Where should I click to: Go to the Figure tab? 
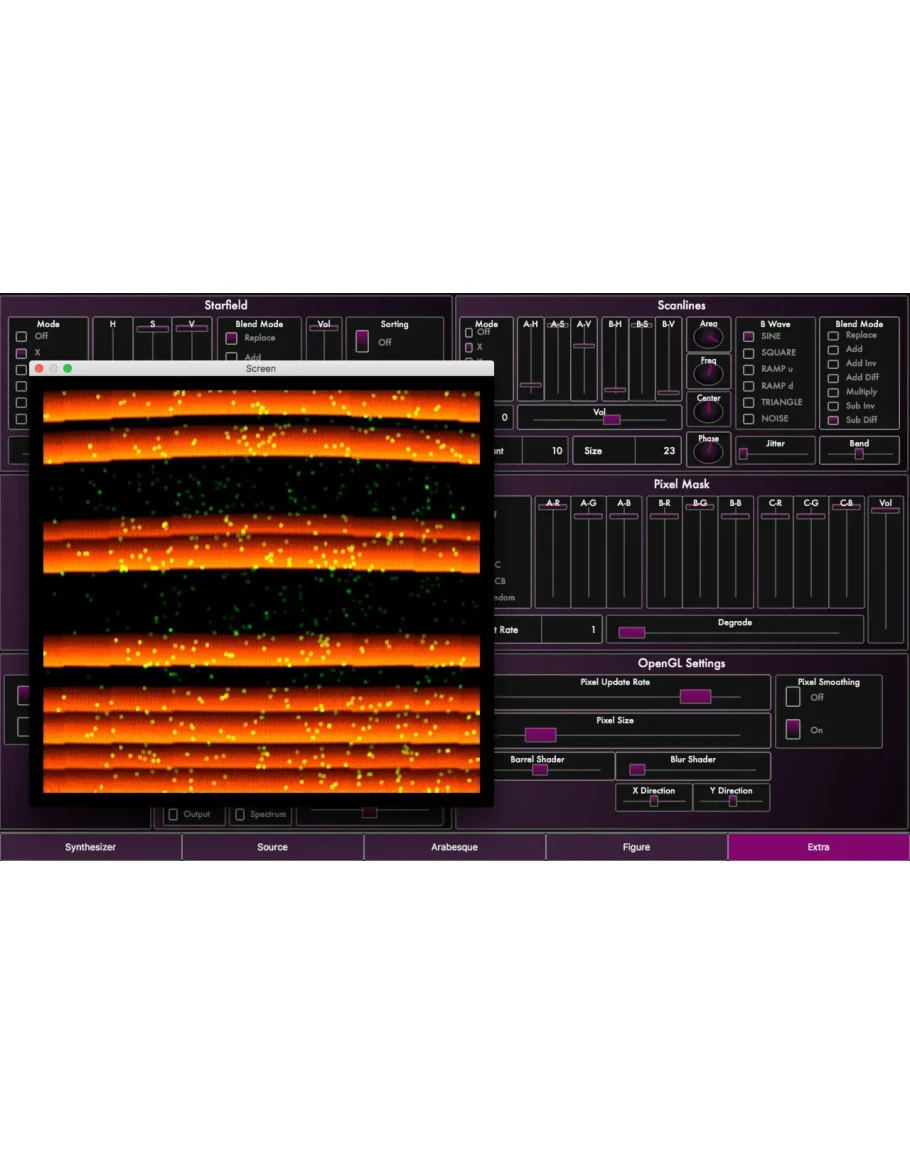636,847
